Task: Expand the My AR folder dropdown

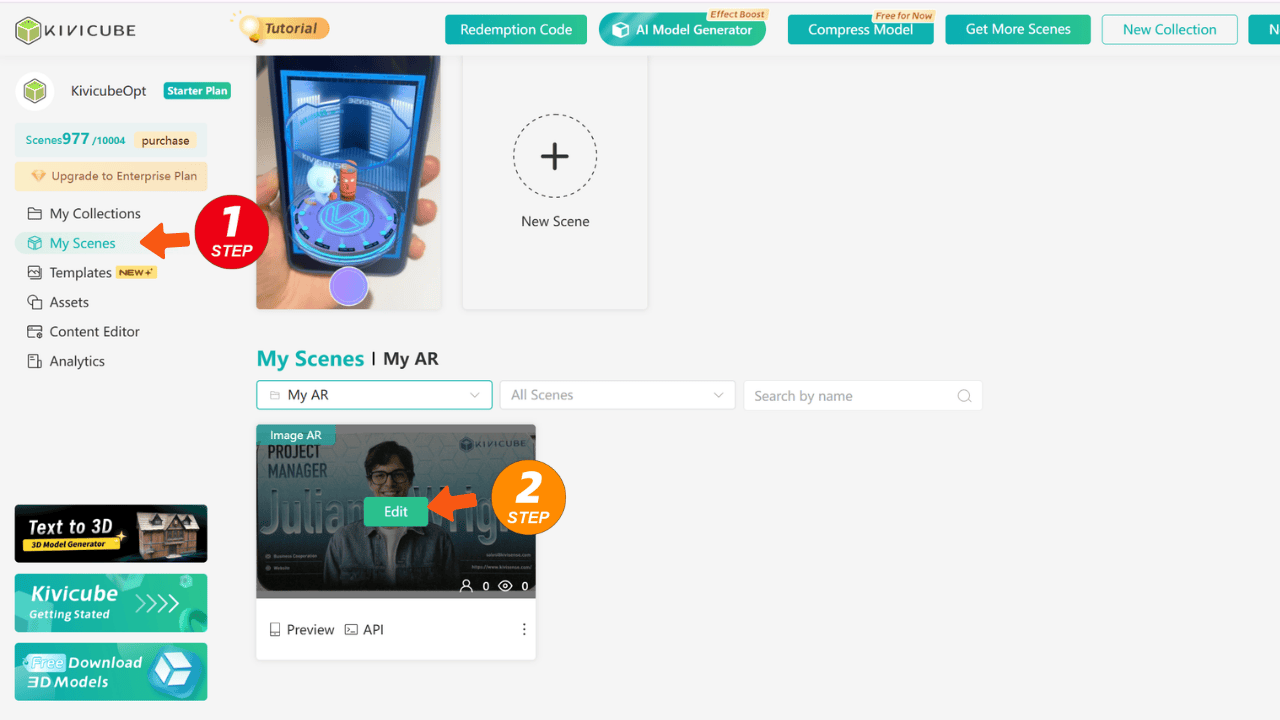Action: [374, 395]
